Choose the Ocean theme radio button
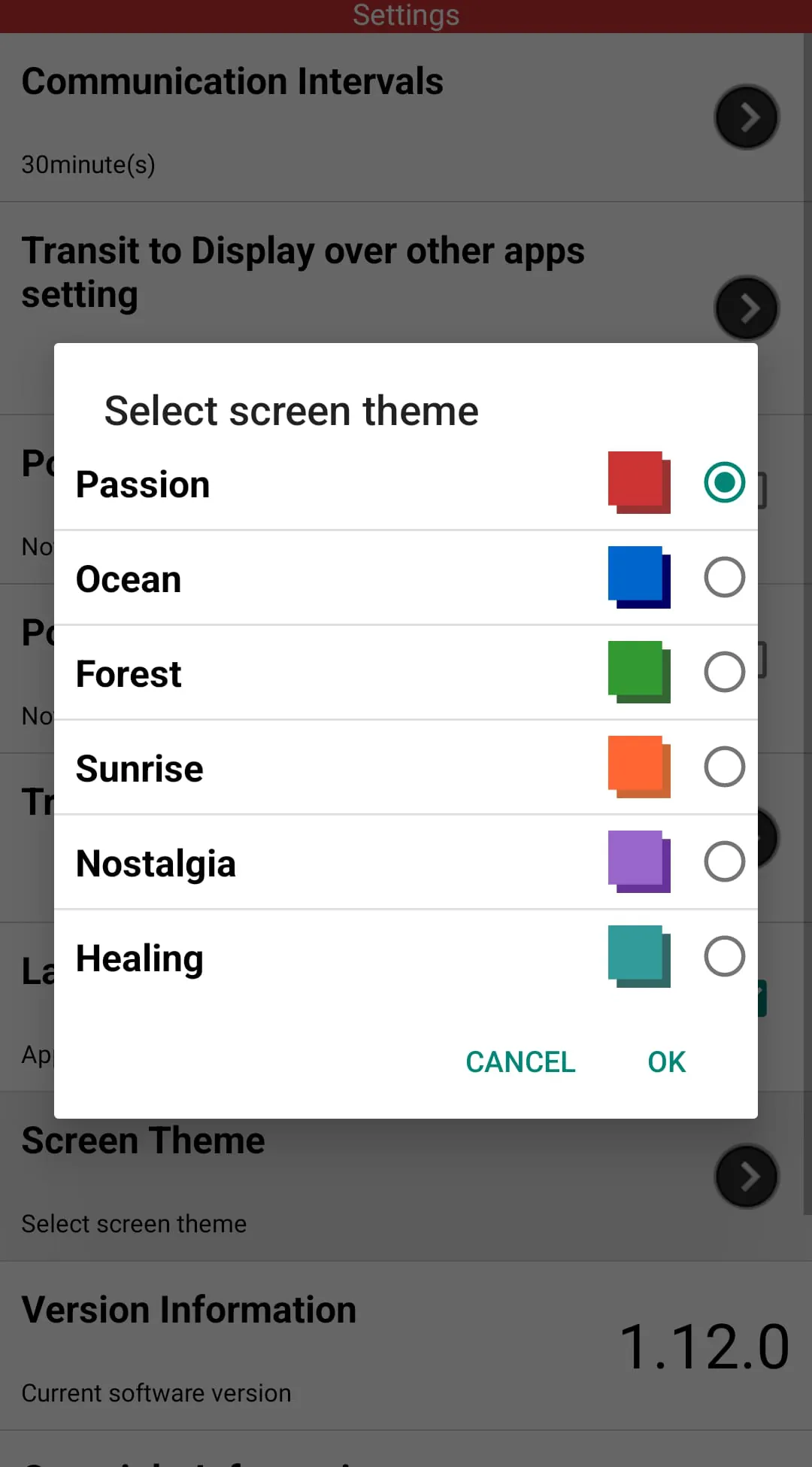The height and width of the screenshot is (1467, 812). 724,577
